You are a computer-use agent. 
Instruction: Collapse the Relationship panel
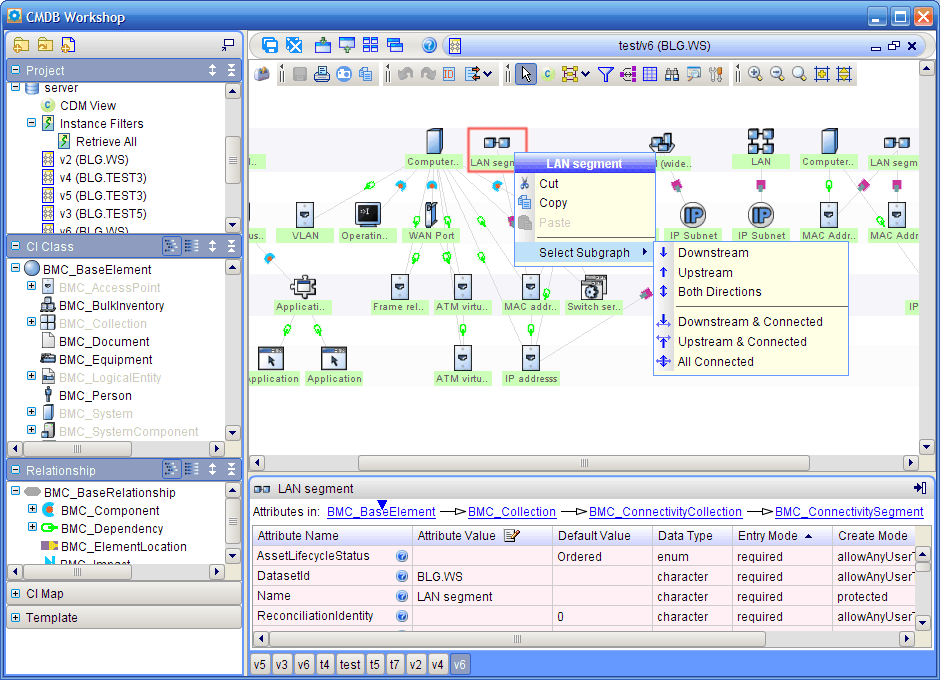click(16, 470)
